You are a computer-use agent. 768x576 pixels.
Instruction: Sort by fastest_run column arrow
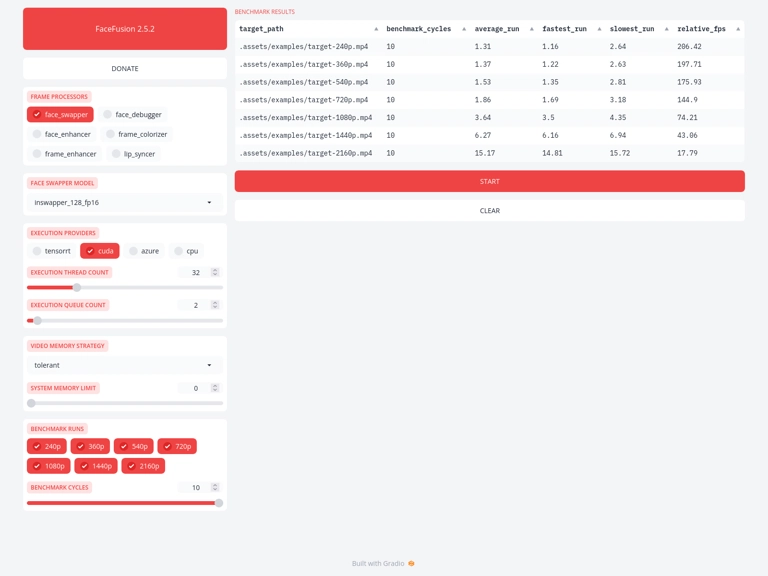599,29
